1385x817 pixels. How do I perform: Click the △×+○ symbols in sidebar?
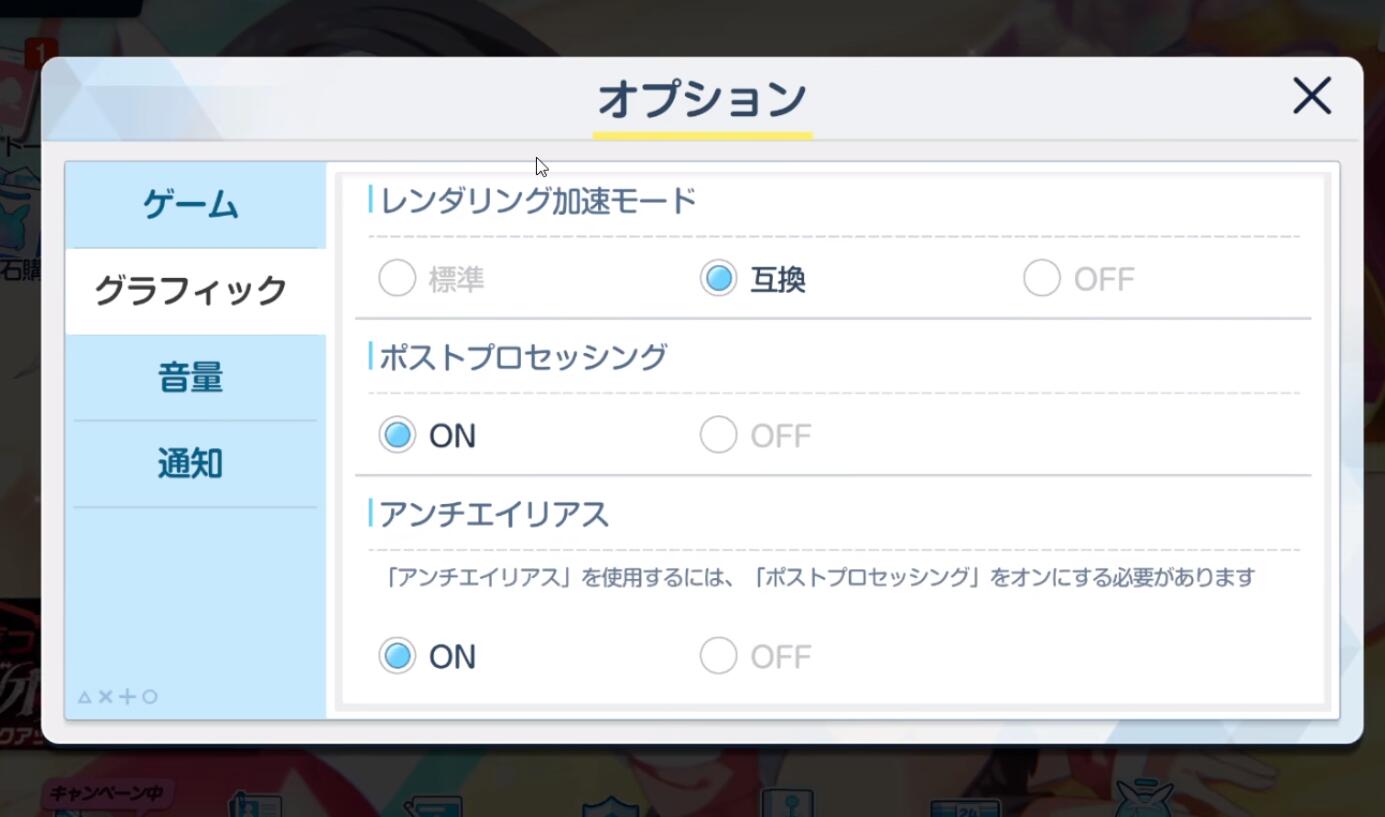coord(118,697)
